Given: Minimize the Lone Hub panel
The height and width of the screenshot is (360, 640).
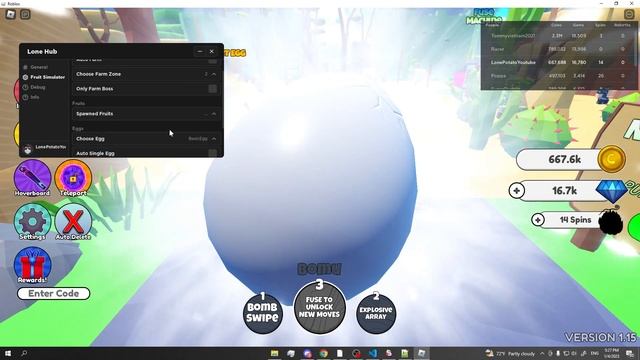Looking at the screenshot, I should 200,51.
